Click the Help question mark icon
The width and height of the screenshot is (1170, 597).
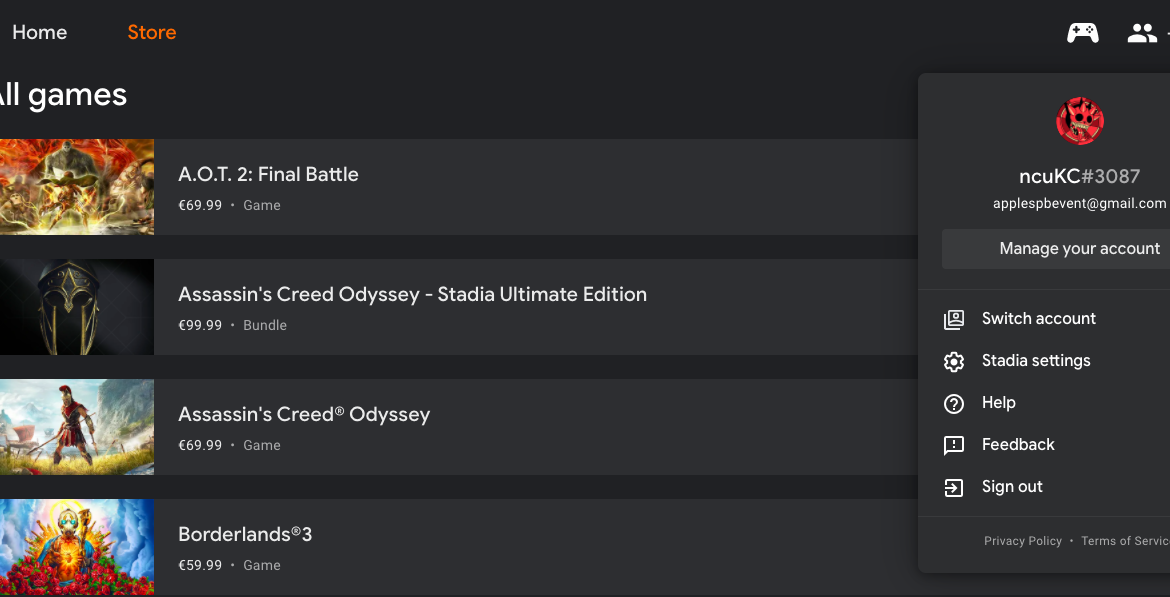click(x=954, y=404)
